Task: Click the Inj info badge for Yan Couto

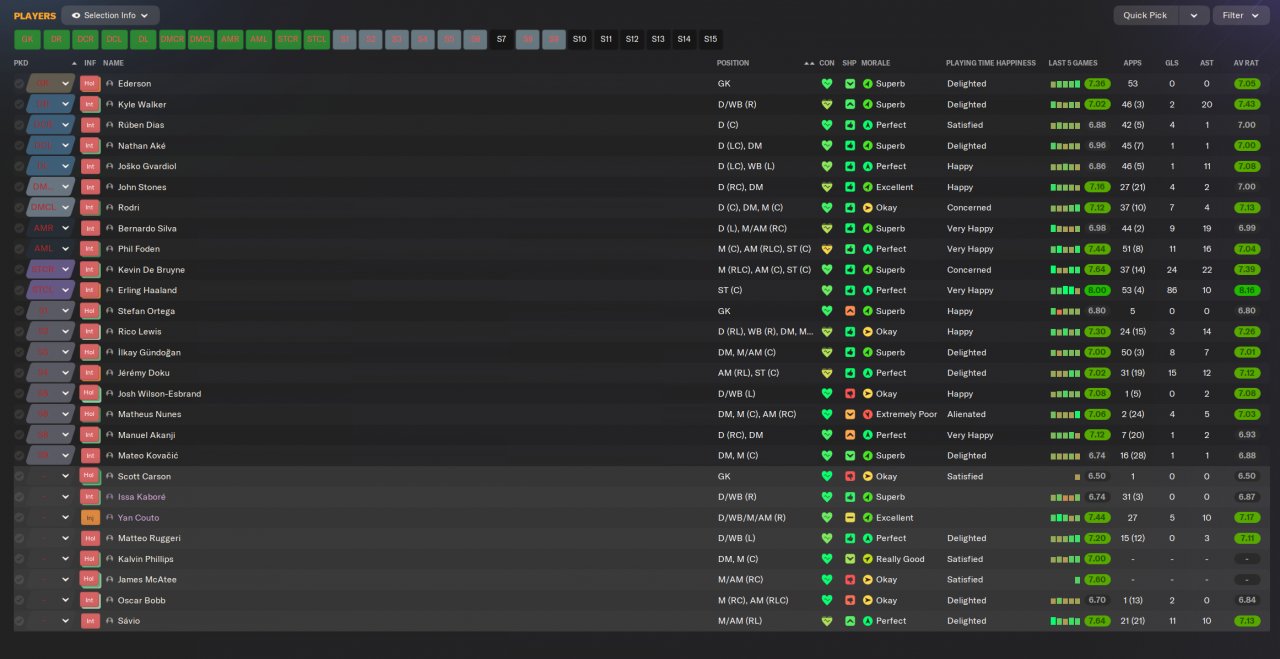Action: (90, 518)
